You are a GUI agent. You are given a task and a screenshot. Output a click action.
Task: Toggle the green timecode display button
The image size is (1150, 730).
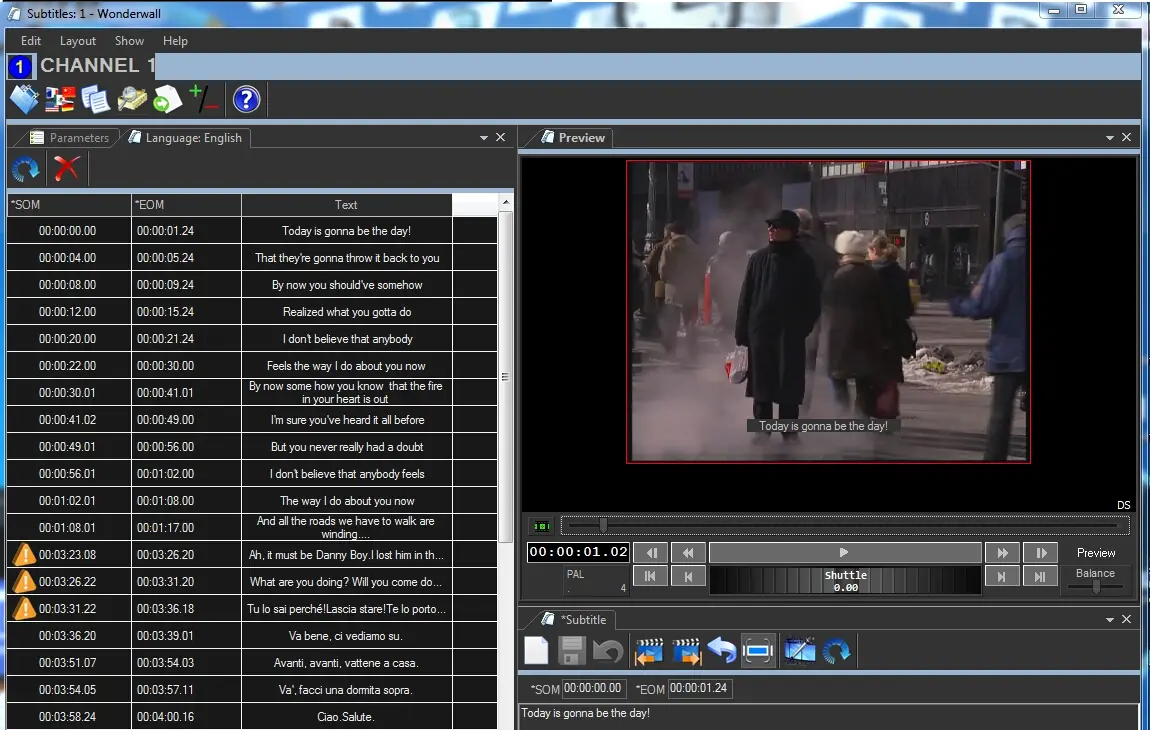(x=541, y=526)
